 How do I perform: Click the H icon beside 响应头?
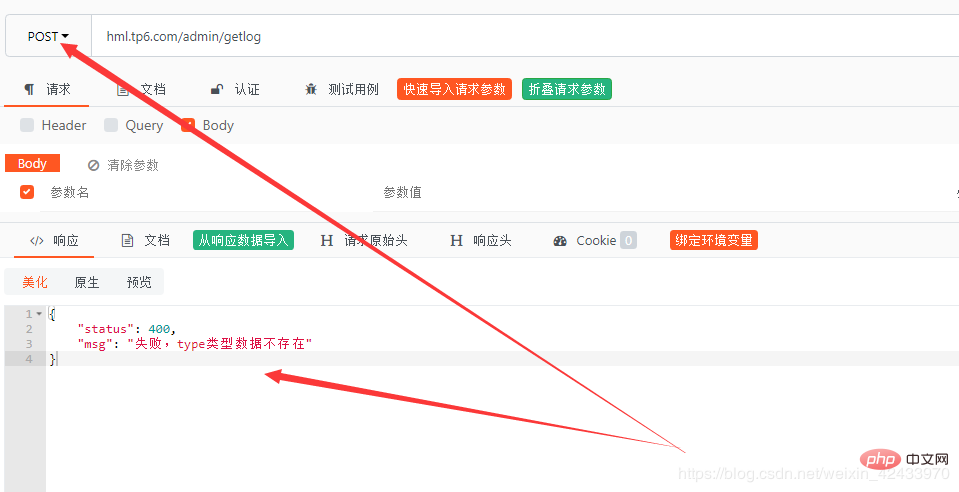point(456,240)
